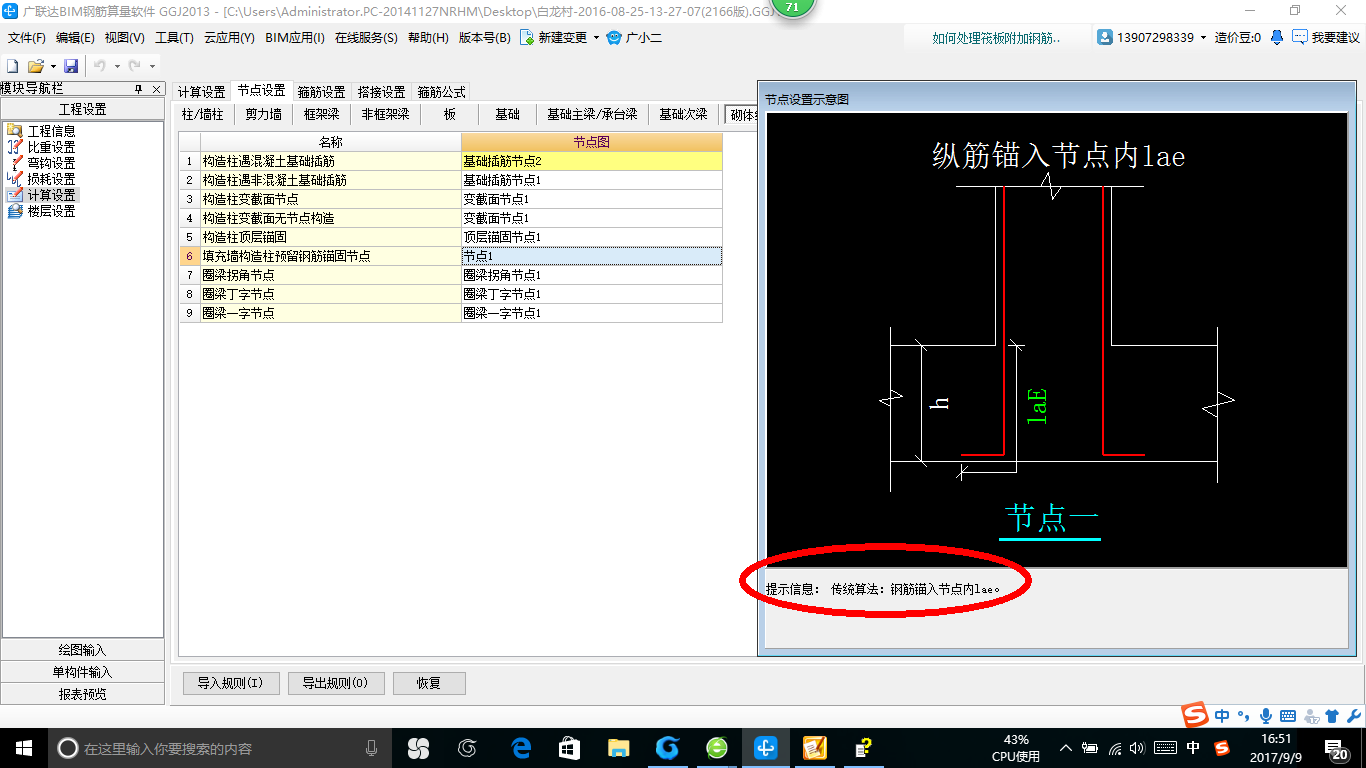Open the dropdown arrow next to Open folder
The image size is (1366, 768).
point(52,67)
